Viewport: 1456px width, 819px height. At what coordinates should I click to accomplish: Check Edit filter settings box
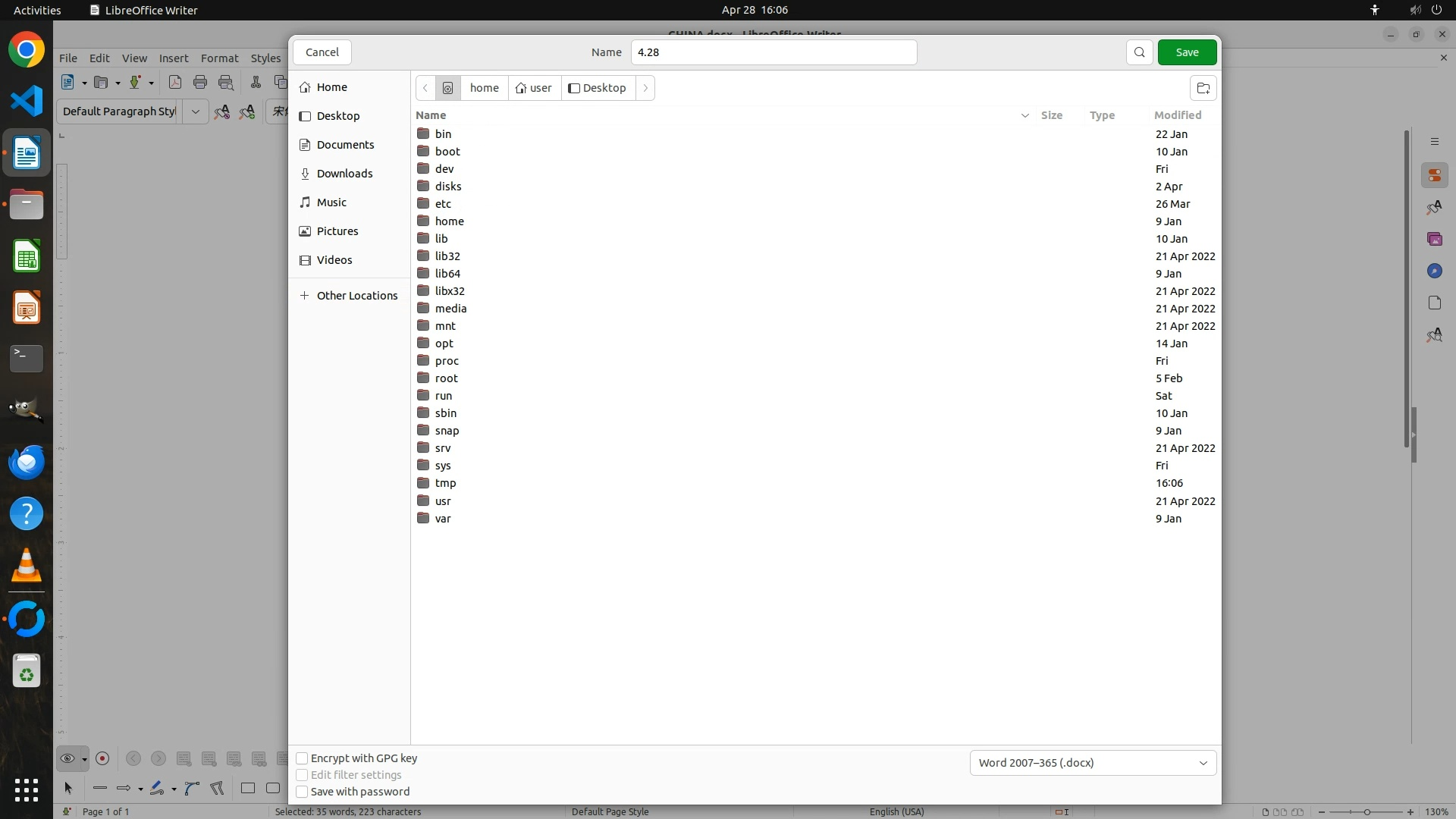(x=302, y=775)
